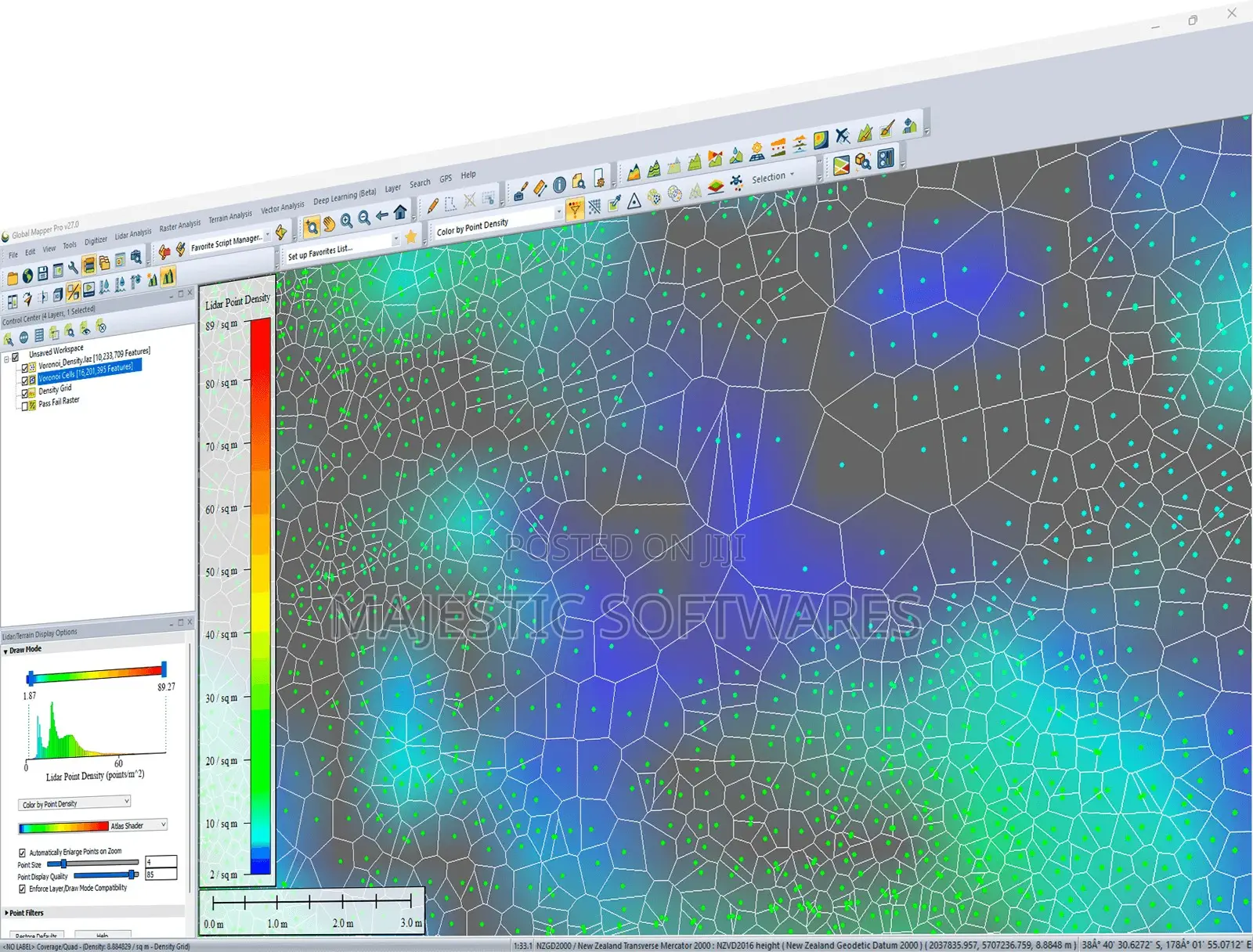The width and height of the screenshot is (1253, 952).
Task: Open Configuration via the wrench icon
Action: (x=73, y=268)
